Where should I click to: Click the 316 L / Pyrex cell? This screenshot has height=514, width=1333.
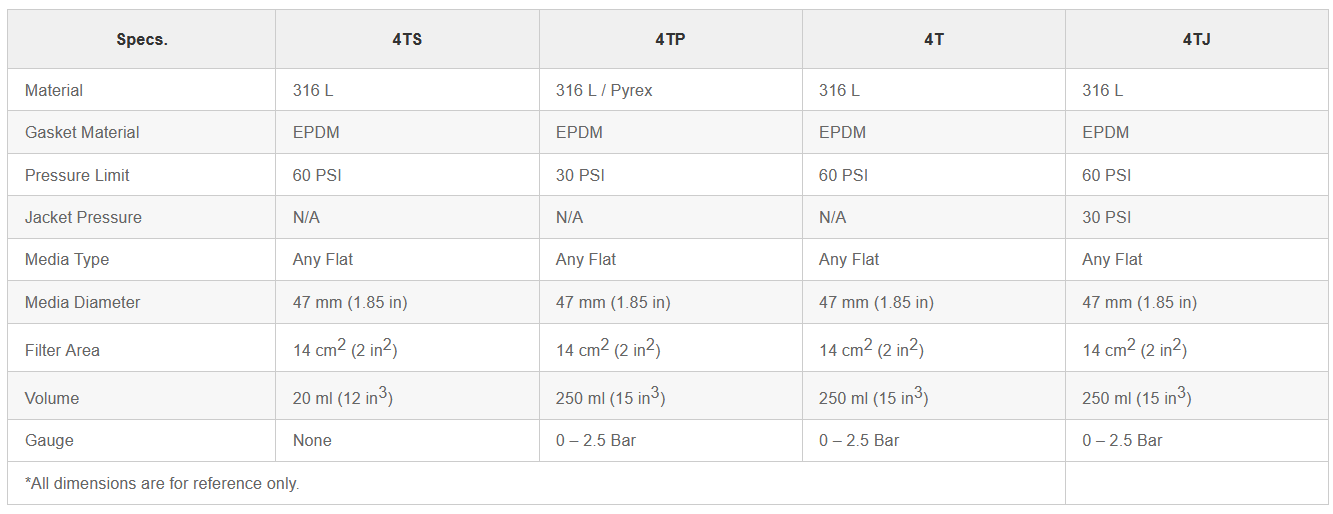point(604,90)
